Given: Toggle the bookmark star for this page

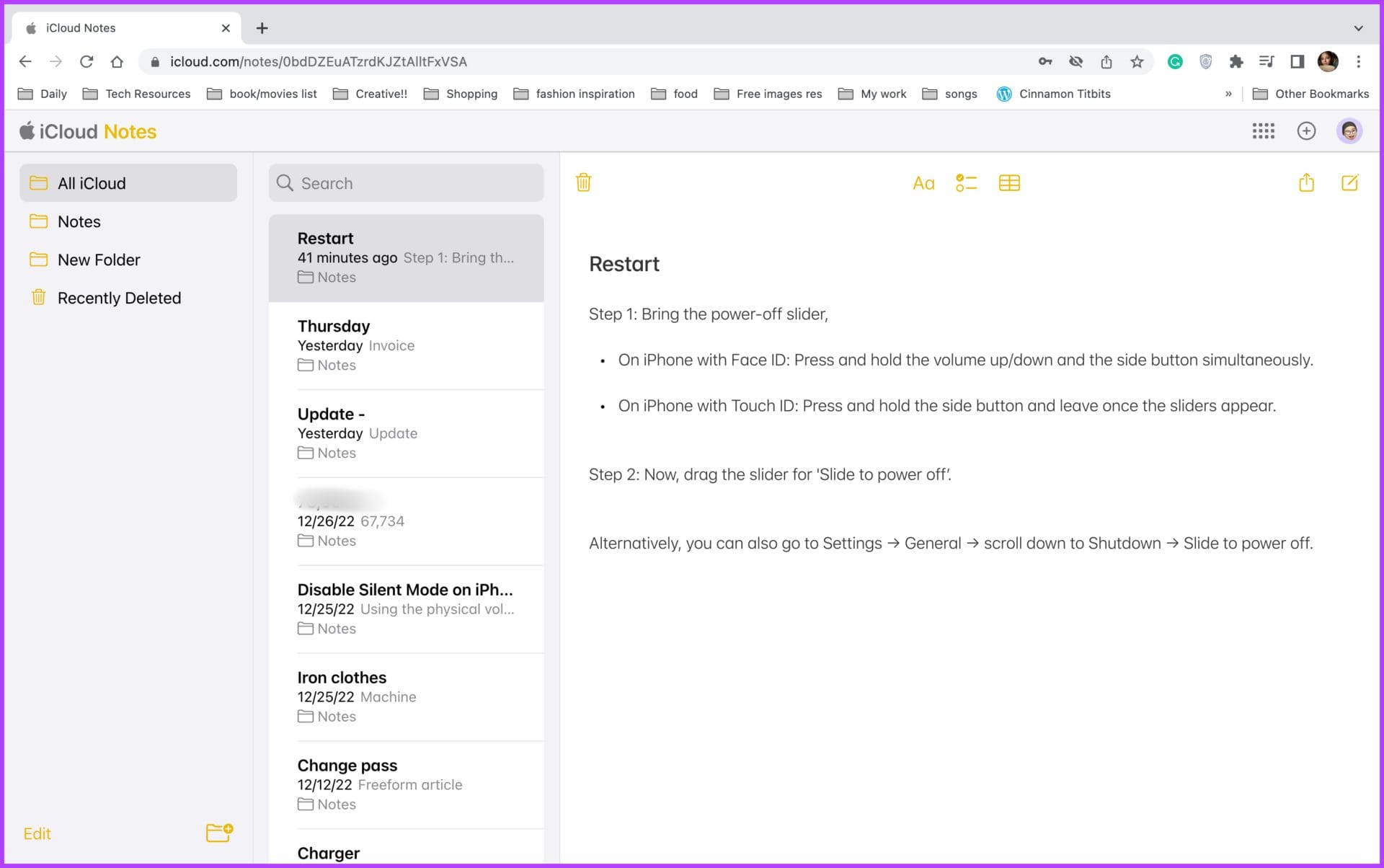Looking at the screenshot, I should pyautogui.click(x=1137, y=62).
